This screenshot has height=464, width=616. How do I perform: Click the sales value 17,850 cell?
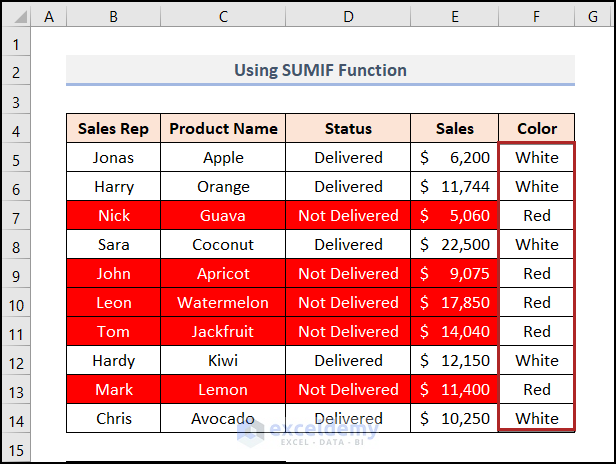pos(455,302)
